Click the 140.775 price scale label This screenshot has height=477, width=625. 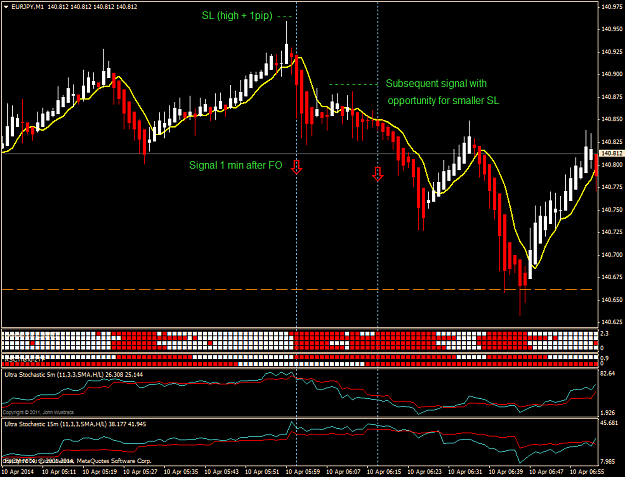pyautogui.click(x=612, y=187)
